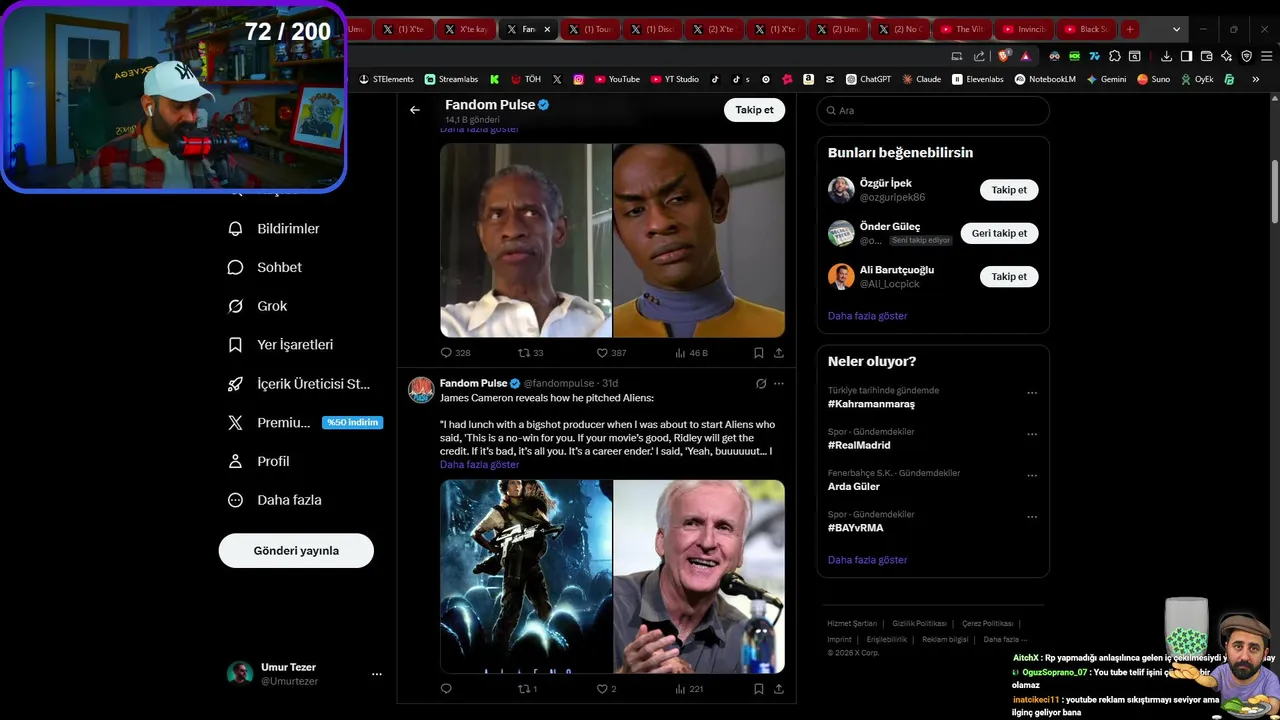Open the Gemini bookmark
1280x720 pixels.
1106,79
